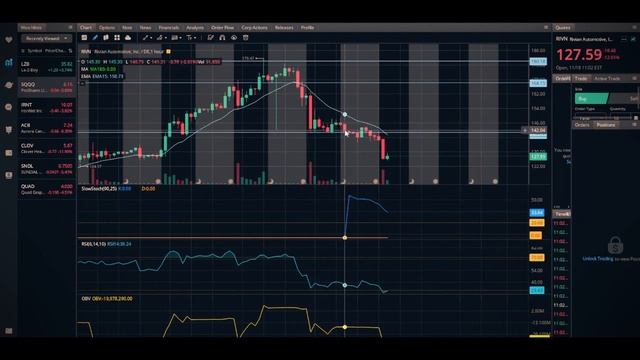Click the sort icon in watchlist header

click(70, 51)
